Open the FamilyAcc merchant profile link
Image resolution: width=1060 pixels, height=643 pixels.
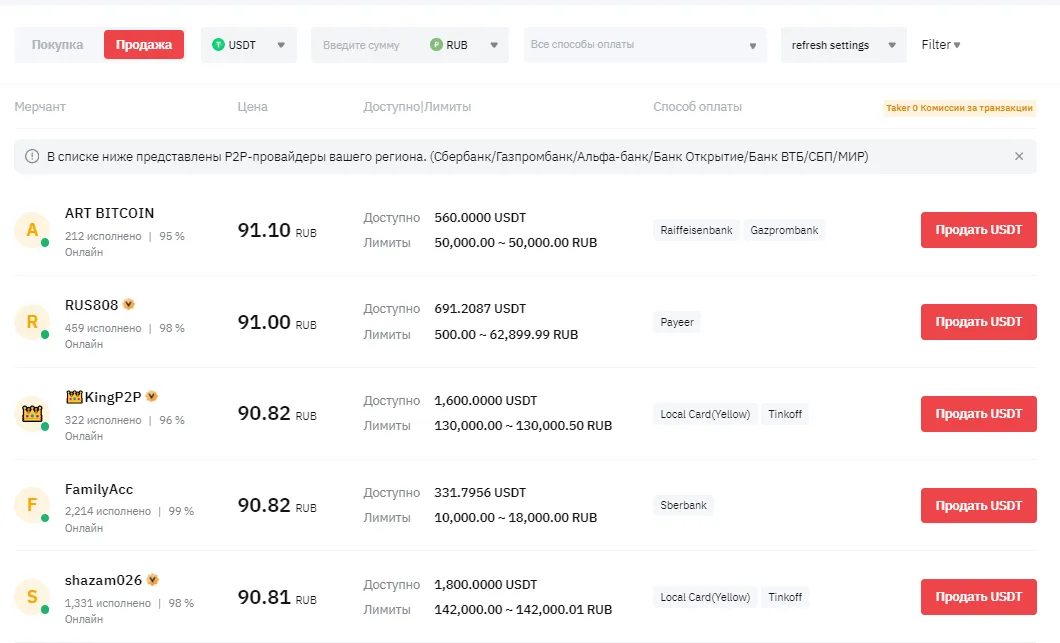coord(98,488)
